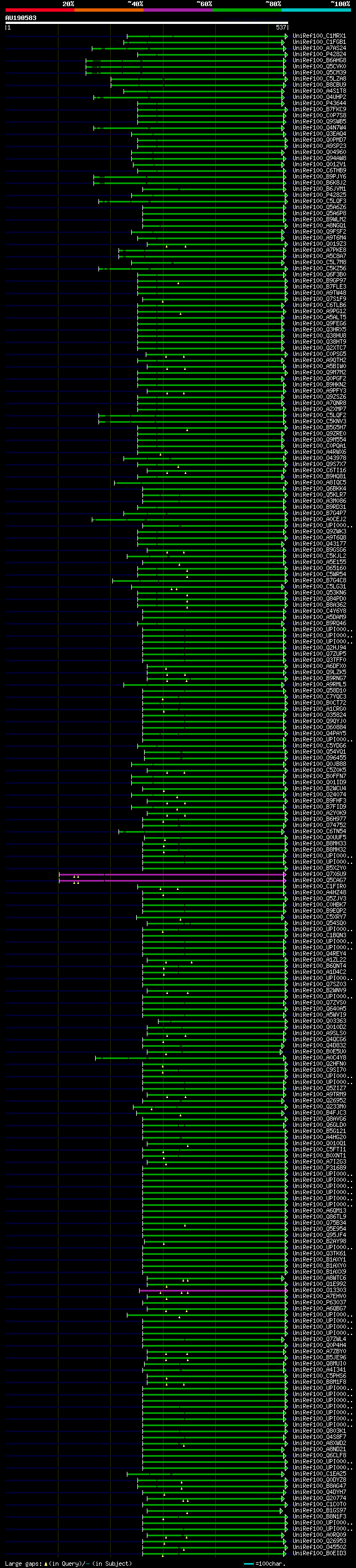
Task: Open hit UniRef100_C5LZA8
Action: (319, 78)
